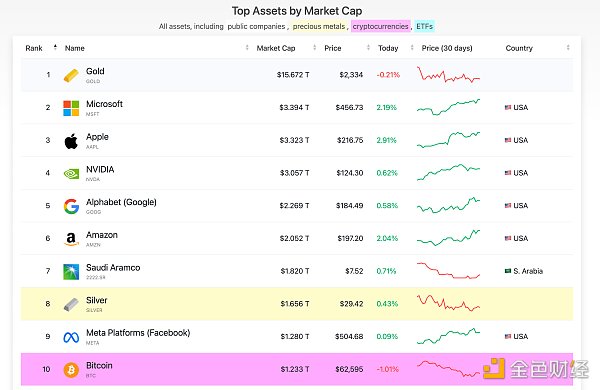Sort by Rank column arrows
The height and width of the screenshot is (390, 600).
(x=55, y=47)
